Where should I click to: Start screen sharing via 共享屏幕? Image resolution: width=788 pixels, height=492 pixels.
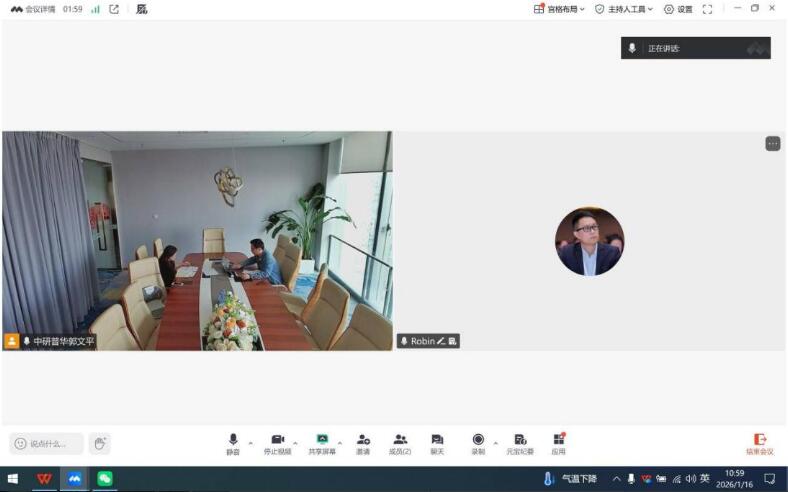point(322,443)
